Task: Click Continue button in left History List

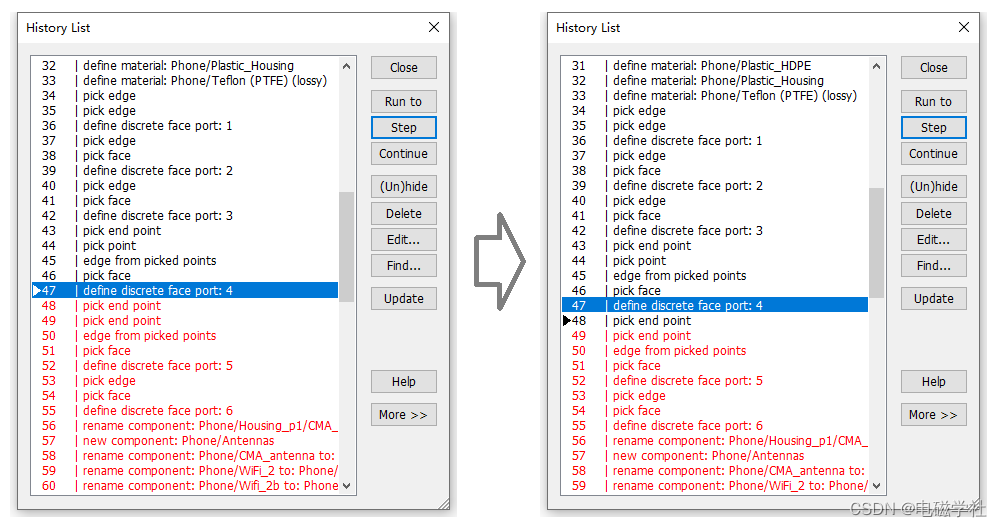Action: (403, 154)
